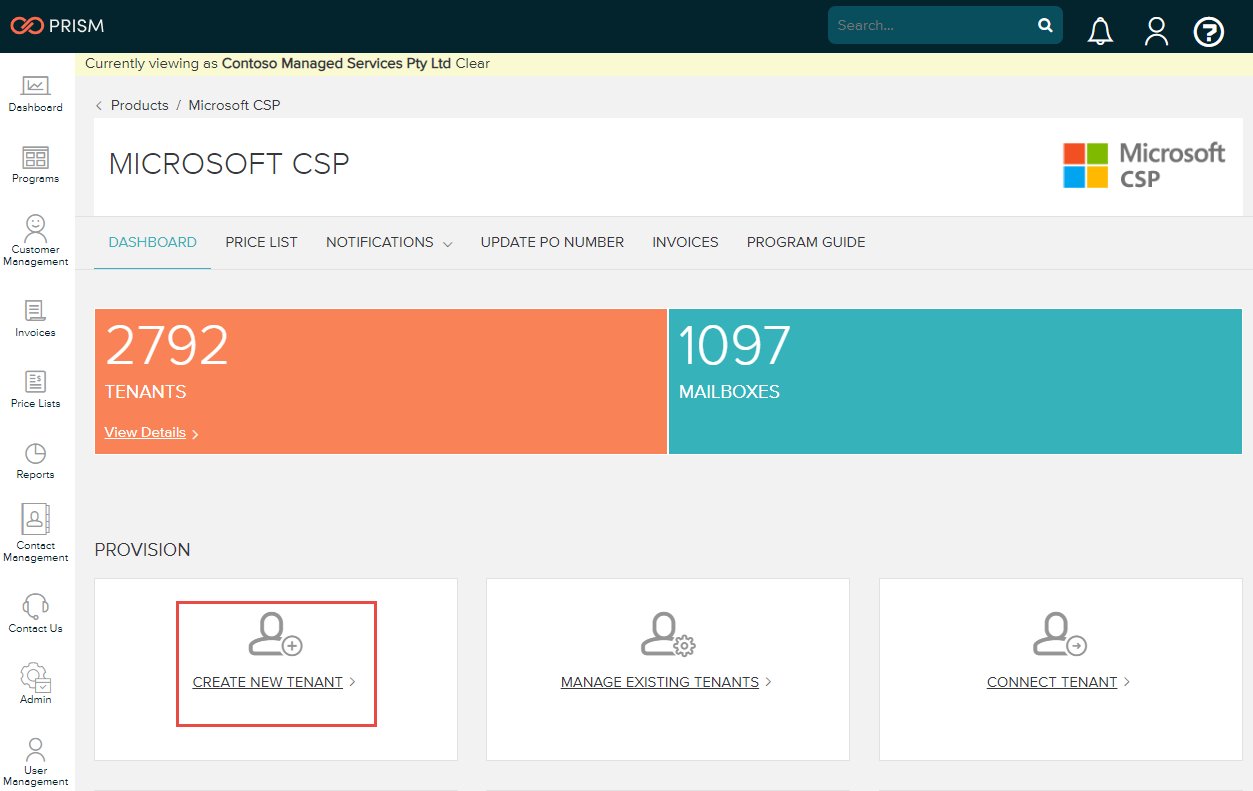Click the back chevron before Products
1253x791 pixels.
(99, 105)
